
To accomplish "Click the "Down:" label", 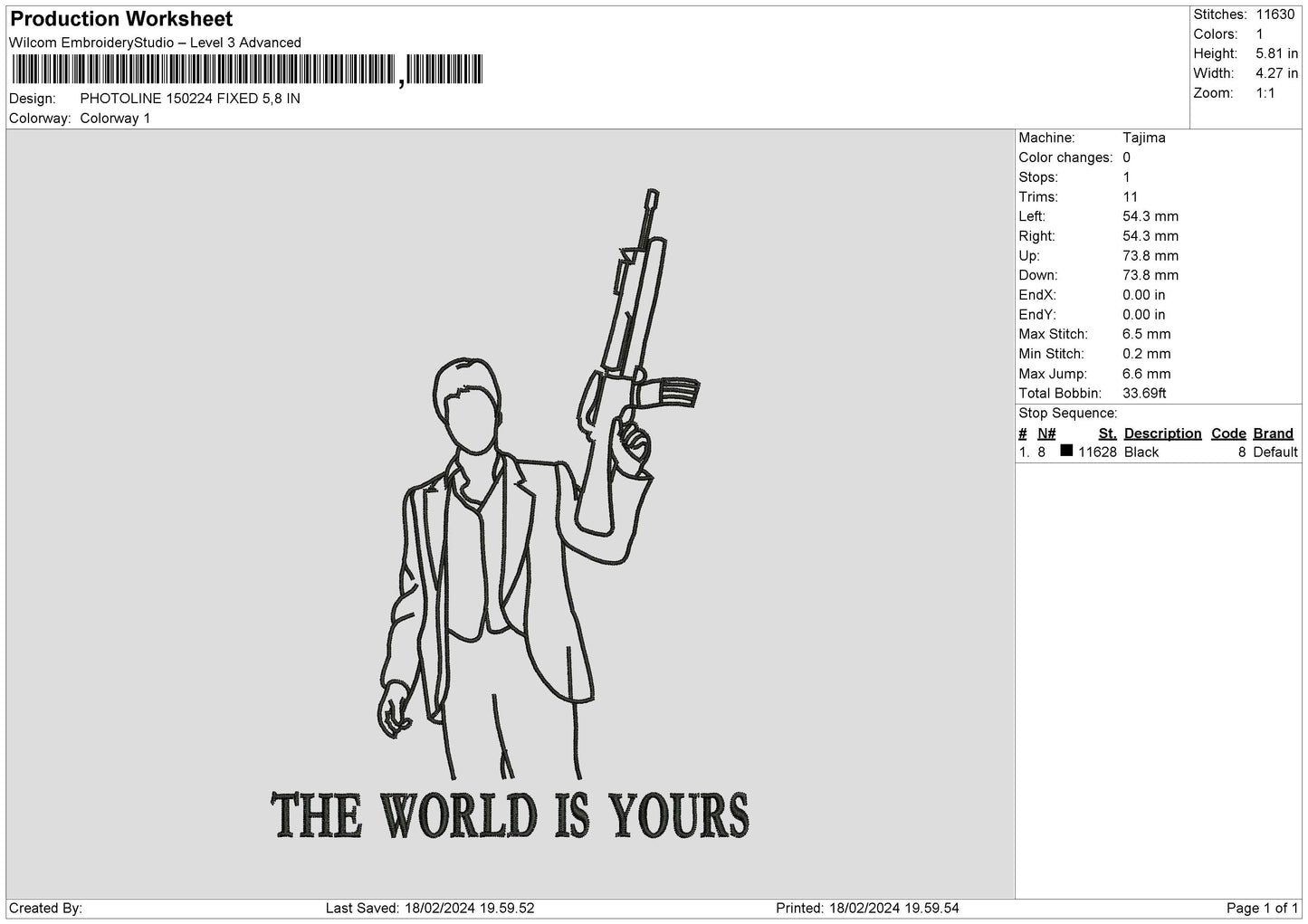I will tap(1037, 275).
